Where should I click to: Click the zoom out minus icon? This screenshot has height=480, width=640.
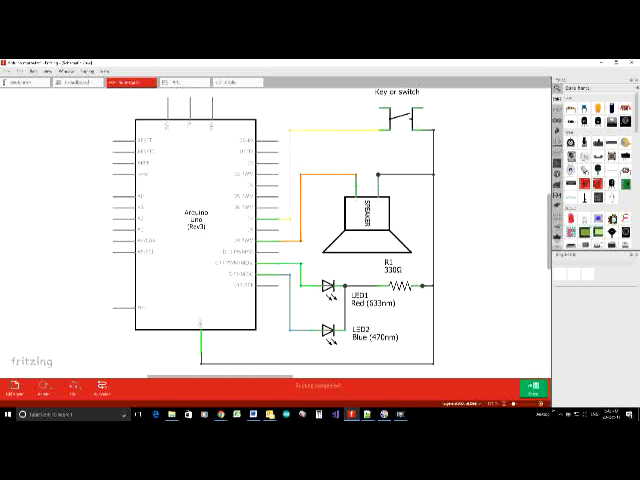[x=504, y=404]
